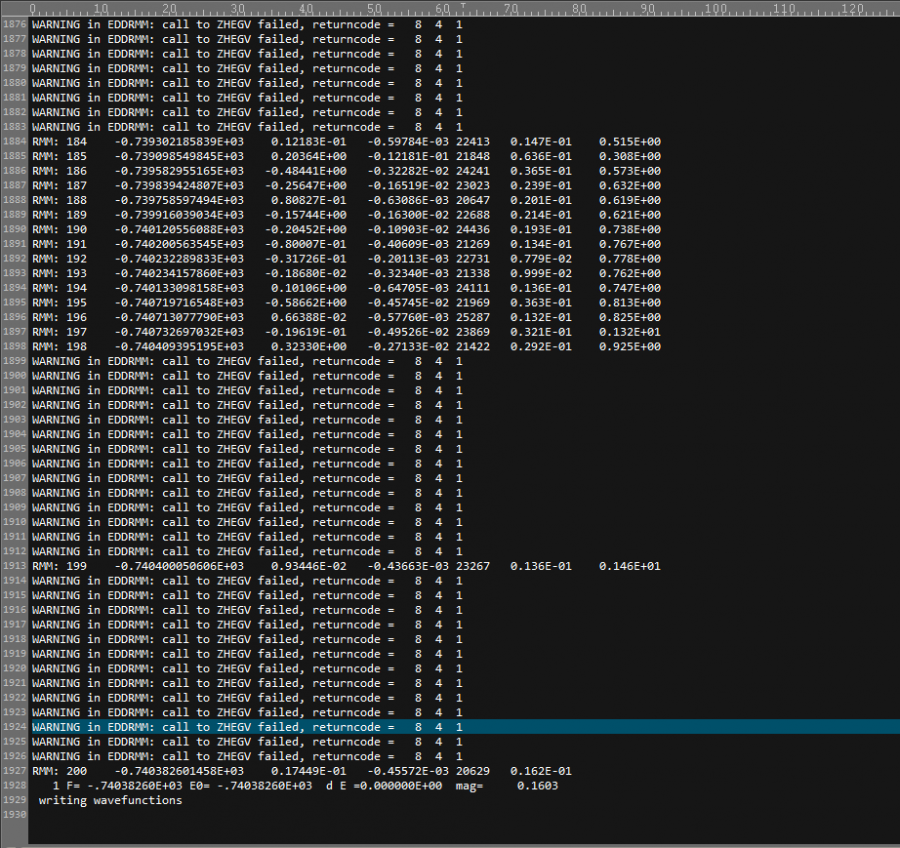Click the value 0.80827E-01
This screenshot has width=900, height=848.
point(309,200)
